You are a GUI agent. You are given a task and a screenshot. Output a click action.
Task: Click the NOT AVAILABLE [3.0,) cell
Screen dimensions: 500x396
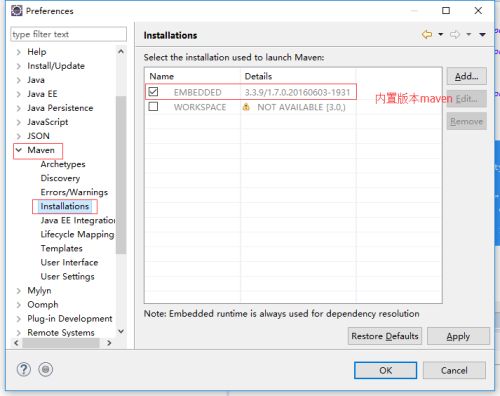pyautogui.click(x=301, y=107)
